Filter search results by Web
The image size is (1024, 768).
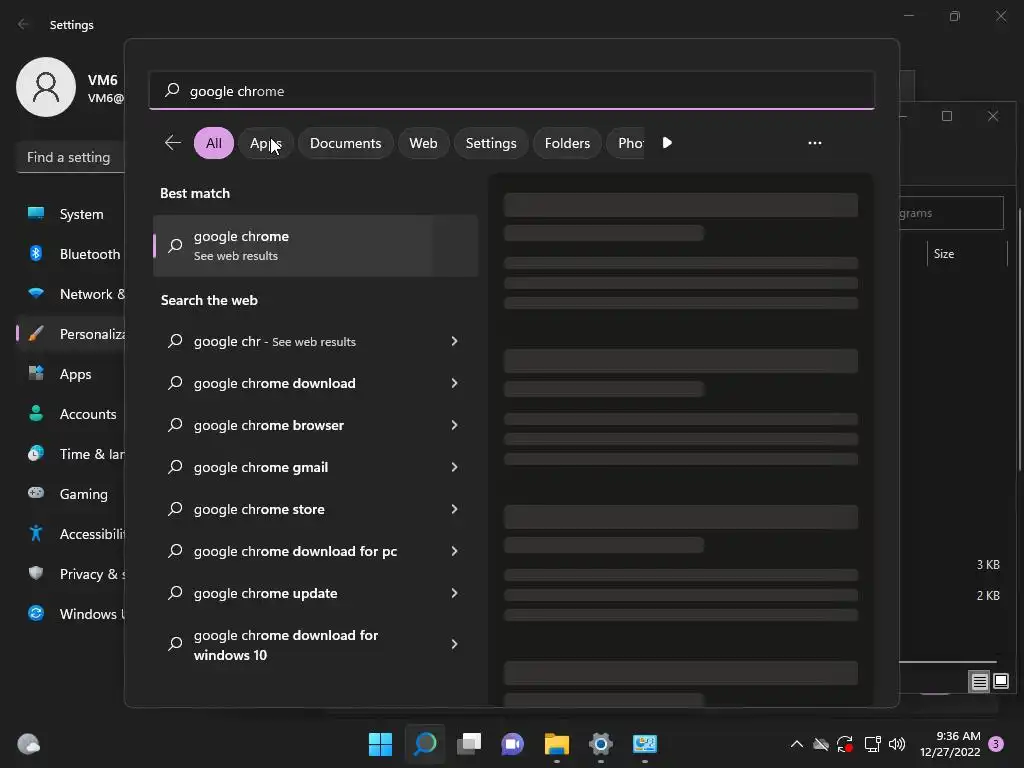[423, 143]
